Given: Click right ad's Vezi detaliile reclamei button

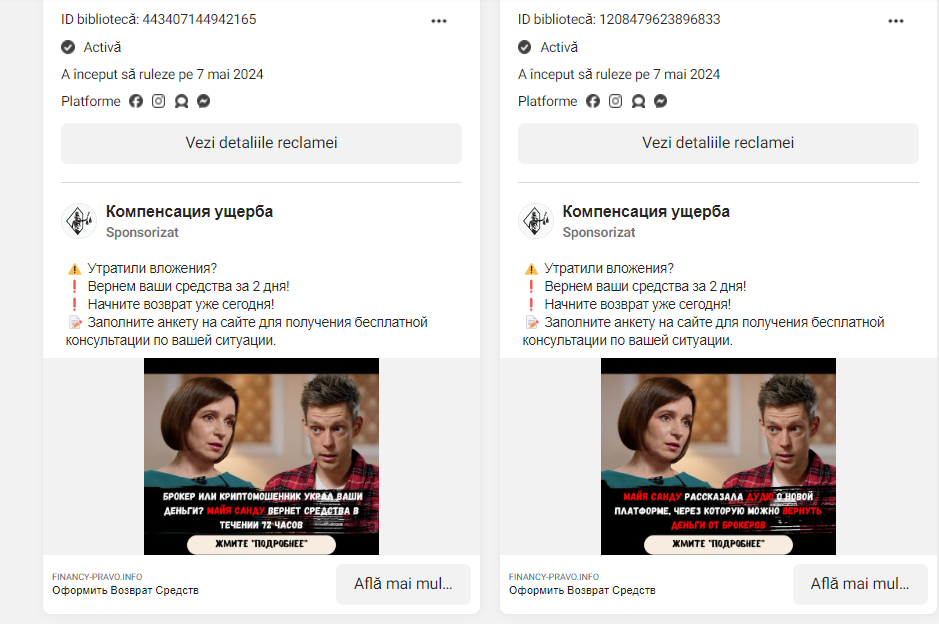Looking at the screenshot, I should [x=718, y=143].
